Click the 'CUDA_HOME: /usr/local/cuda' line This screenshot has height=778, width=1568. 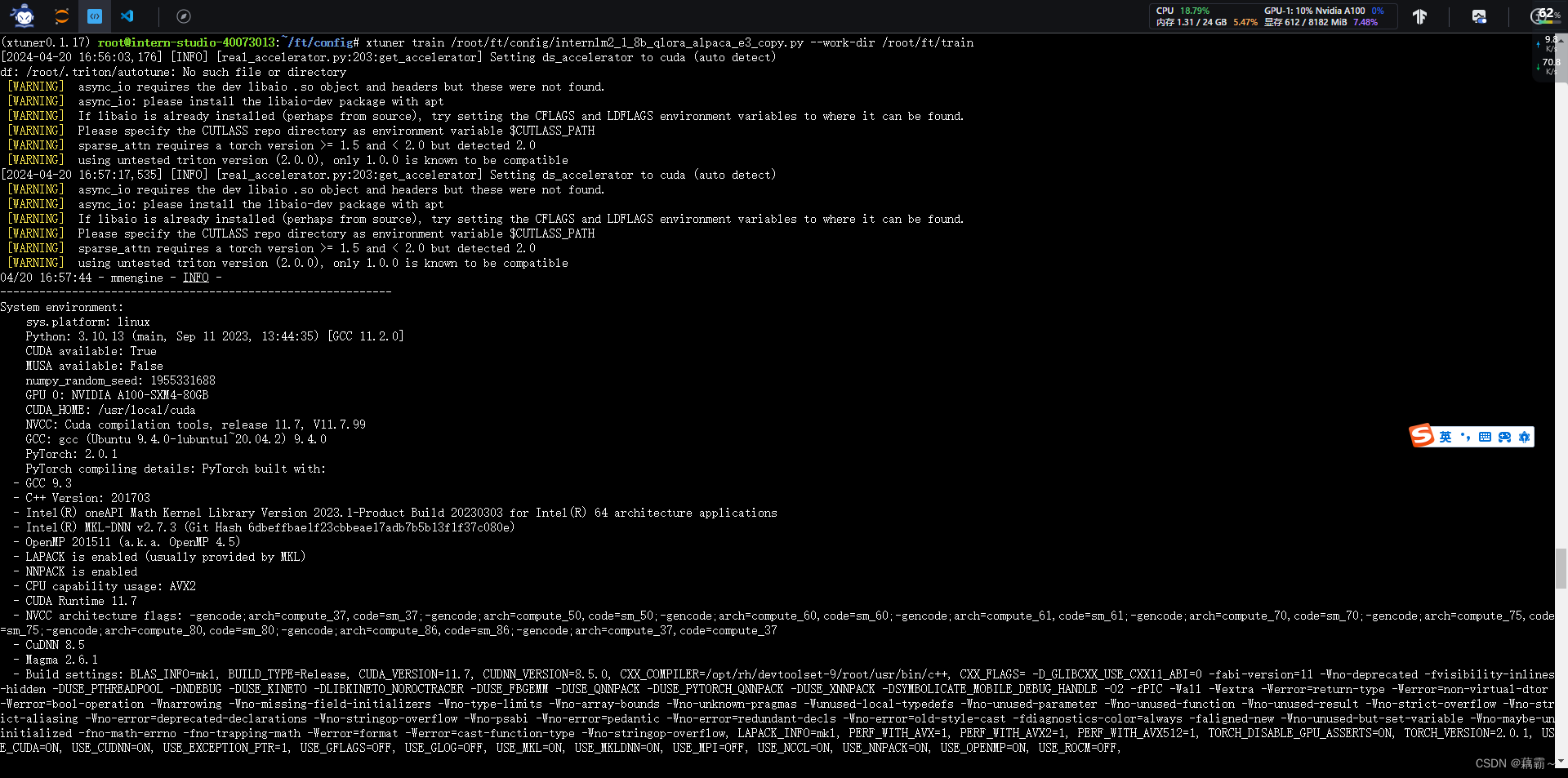pyautogui.click(x=110, y=410)
